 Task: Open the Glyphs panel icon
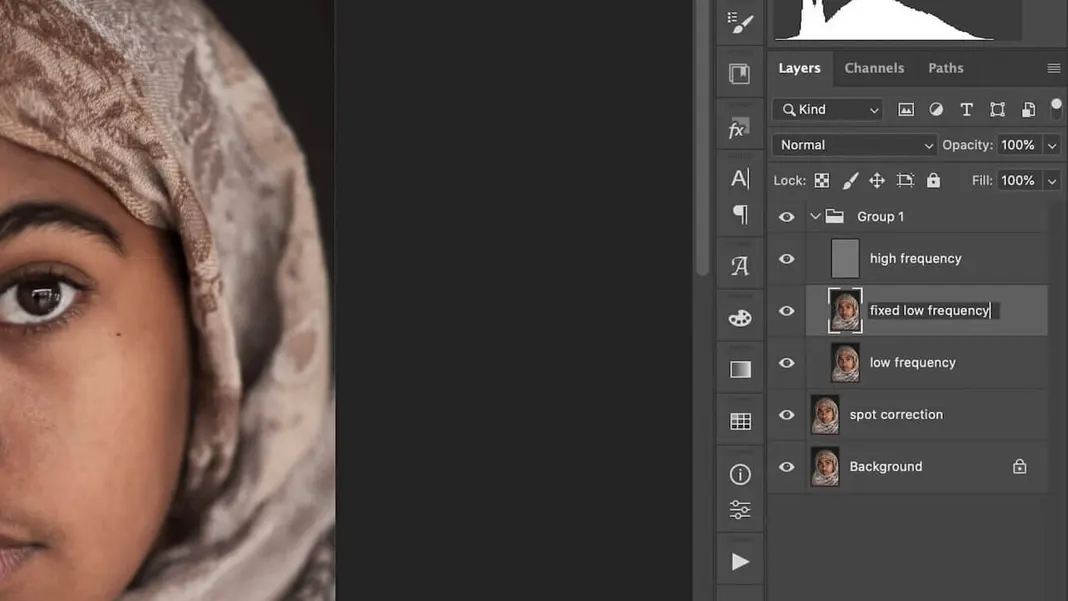pos(740,266)
